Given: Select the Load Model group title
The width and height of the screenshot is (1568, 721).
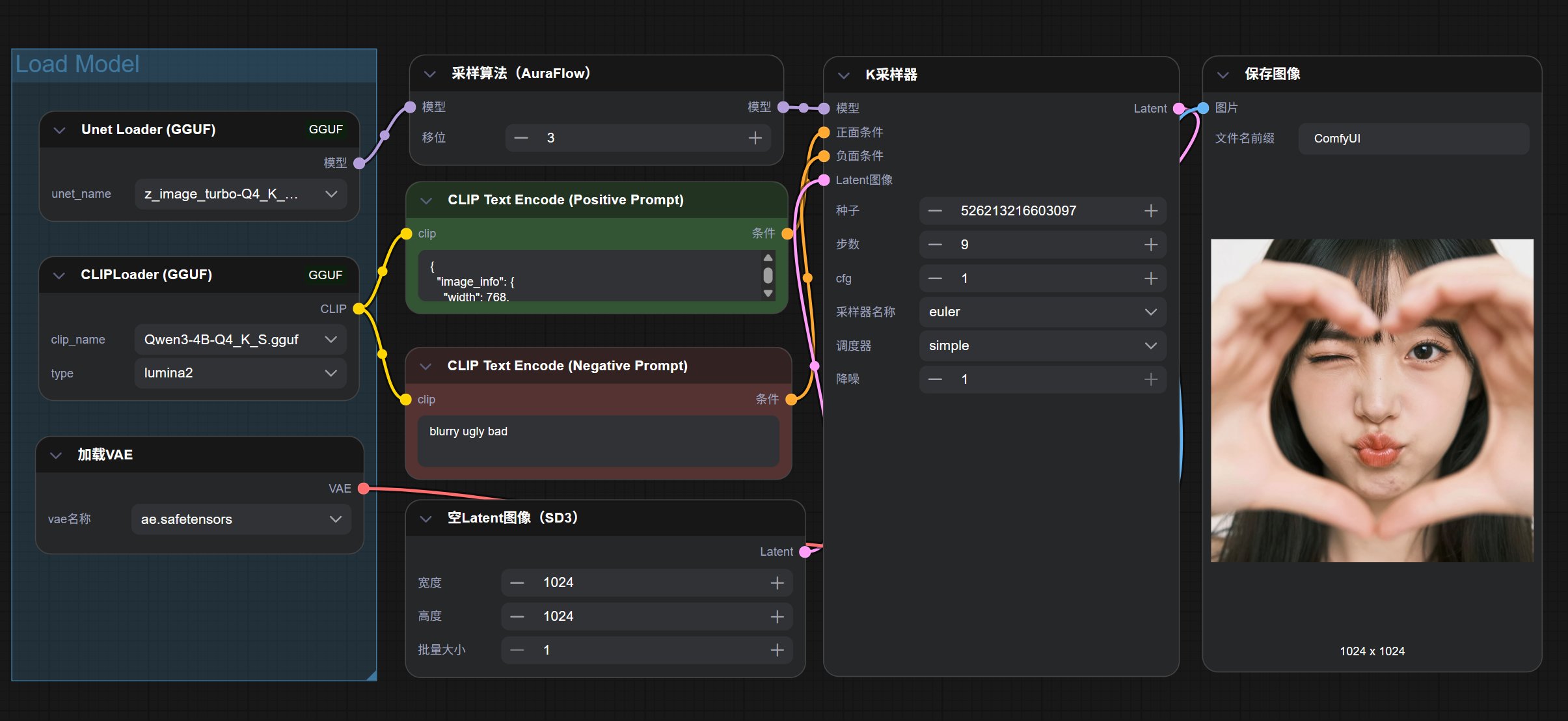Looking at the screenshot, I should [77, 64].
